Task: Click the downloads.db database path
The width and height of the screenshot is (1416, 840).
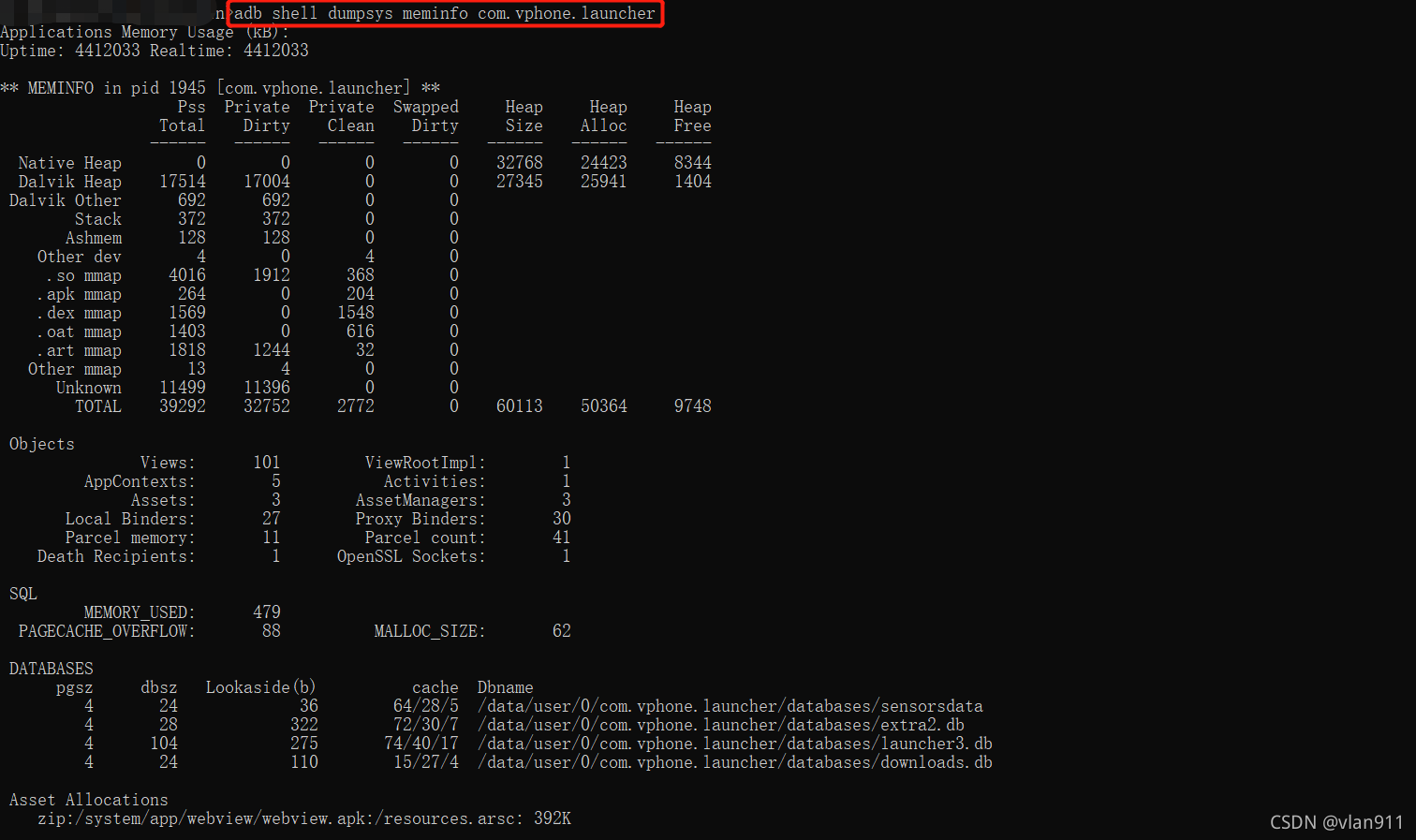Action: (x=735, y=762)
